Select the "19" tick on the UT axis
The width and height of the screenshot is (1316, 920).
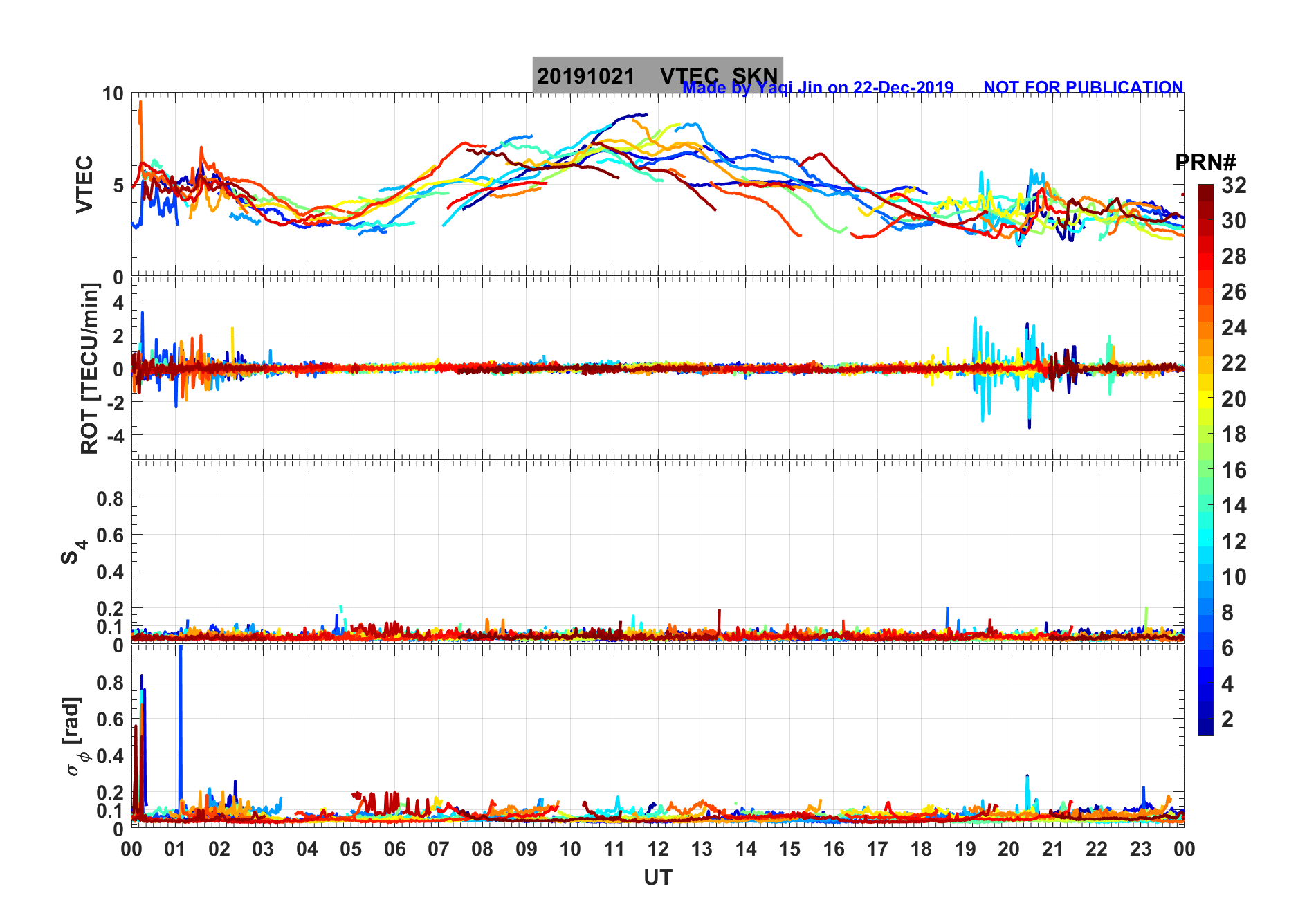point(965,849)
